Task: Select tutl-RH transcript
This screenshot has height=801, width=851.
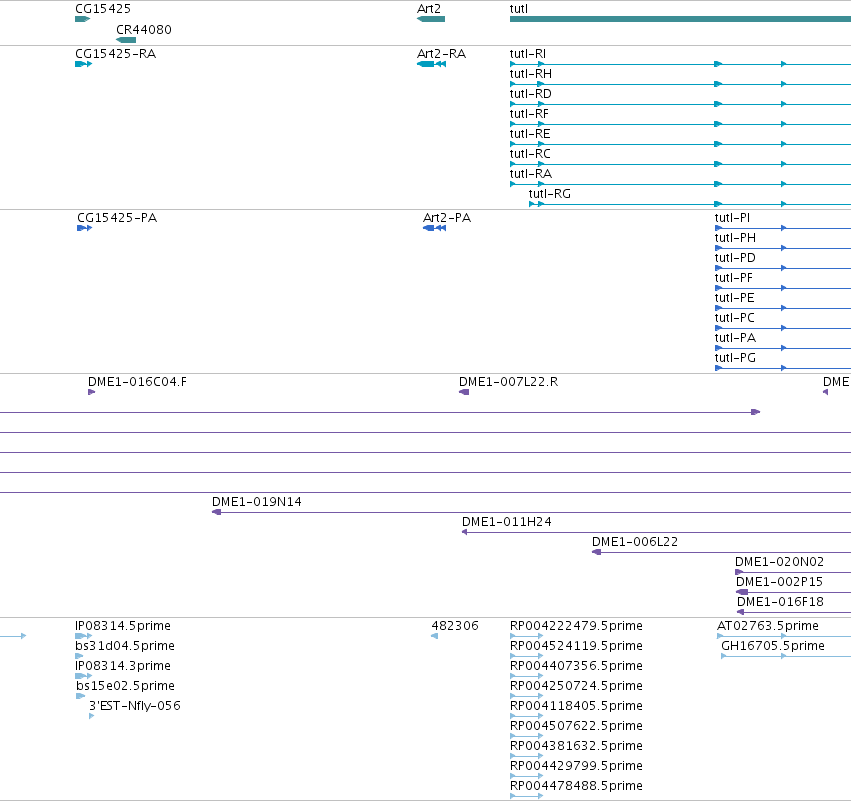Action: [531, 74]
